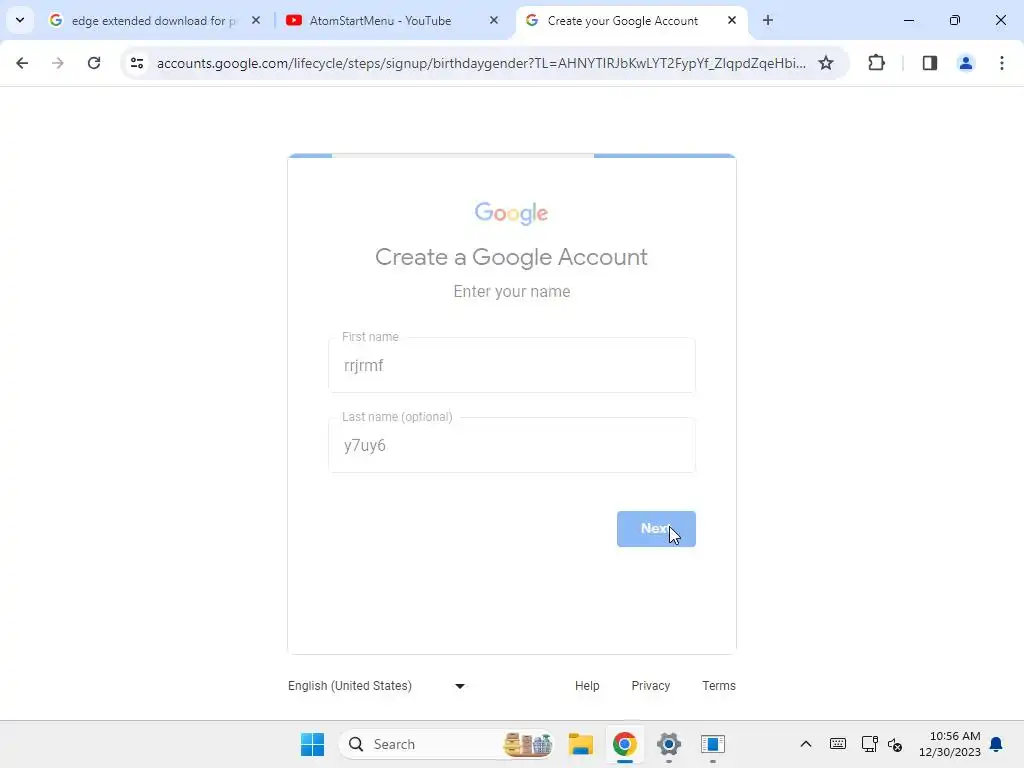Open the Chrome profile avatar
This screenshot has width=1024, height=768.
coord(965,63)
